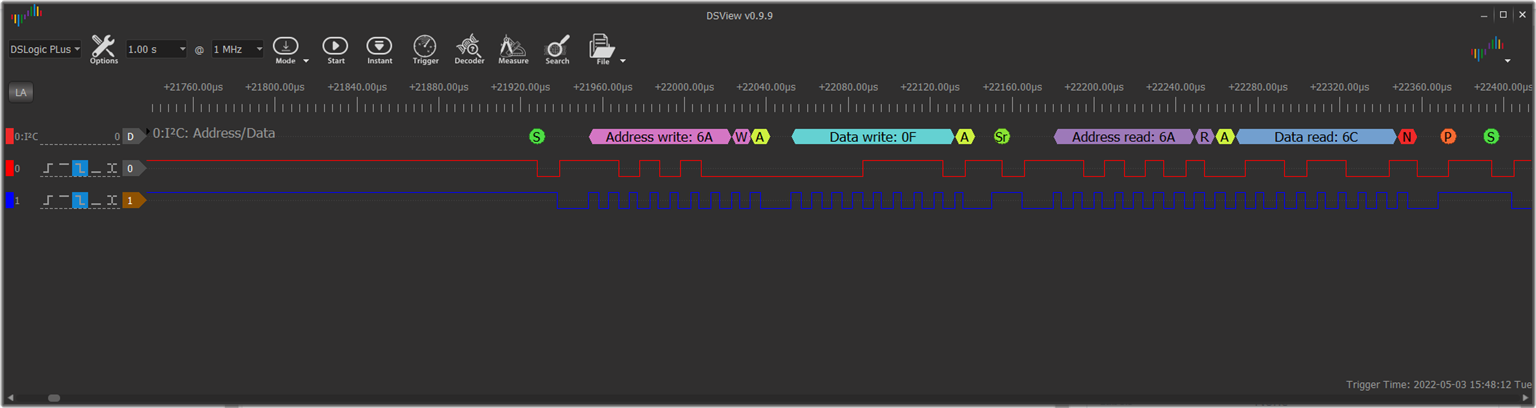This screenshot has width=1536, height=408.
Task: Click the gray 0 channel tag
Action: click(x=131, y=168)
